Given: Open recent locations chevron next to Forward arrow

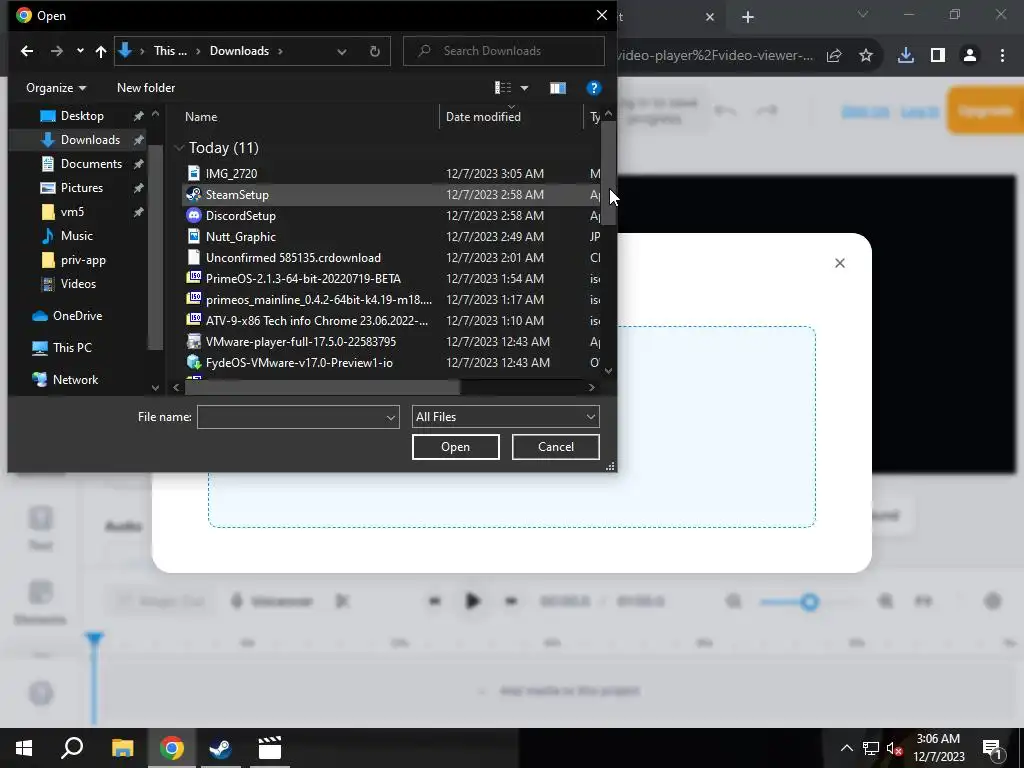Looking at the screenshot, I should 80,51.
